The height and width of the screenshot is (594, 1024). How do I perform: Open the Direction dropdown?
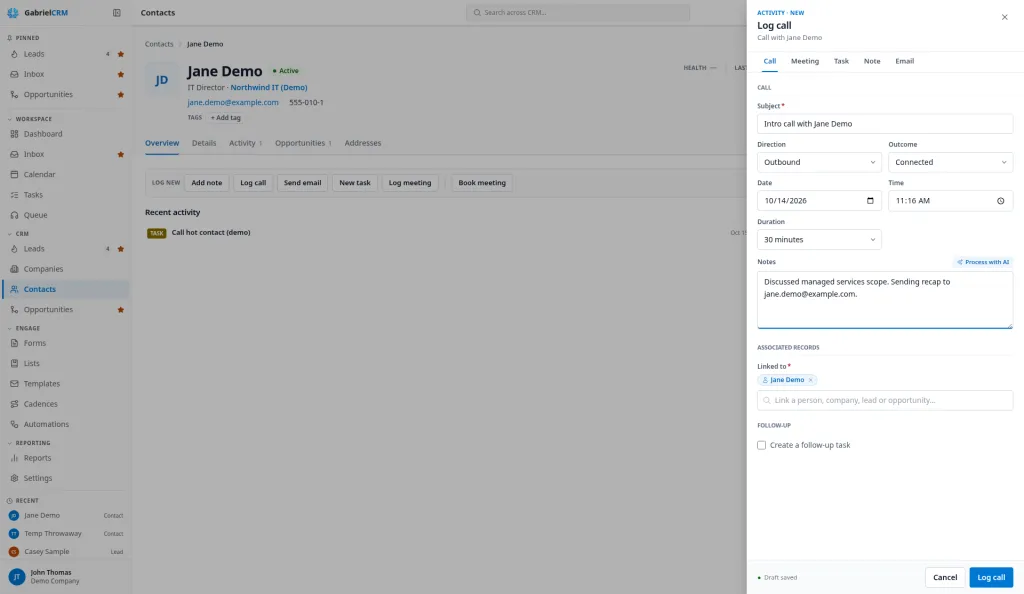pos(819,162)
